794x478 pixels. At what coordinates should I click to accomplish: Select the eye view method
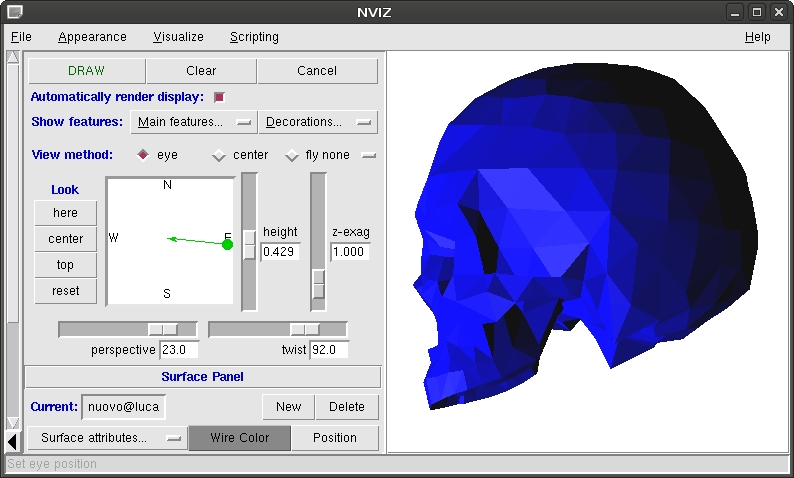143,155
